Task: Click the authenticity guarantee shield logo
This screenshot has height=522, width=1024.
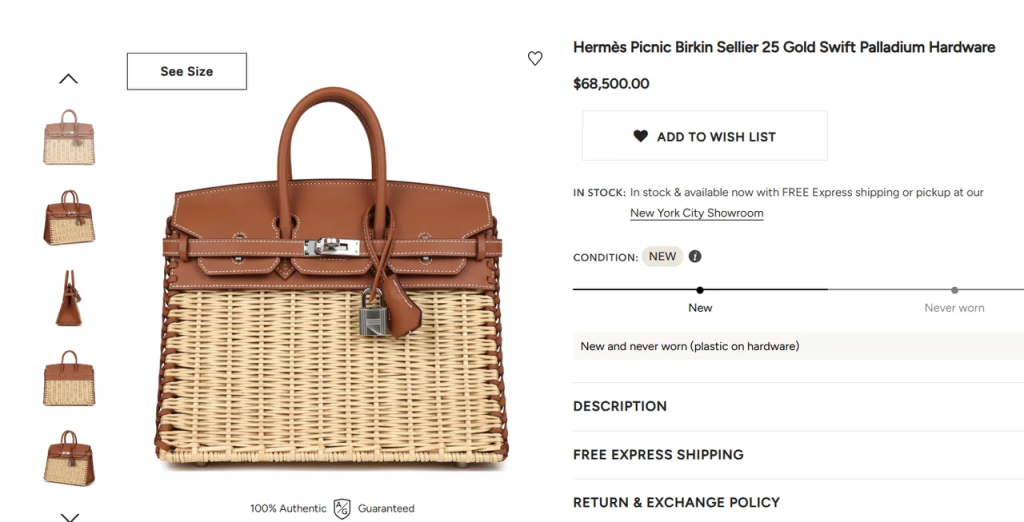Action: 342,508
